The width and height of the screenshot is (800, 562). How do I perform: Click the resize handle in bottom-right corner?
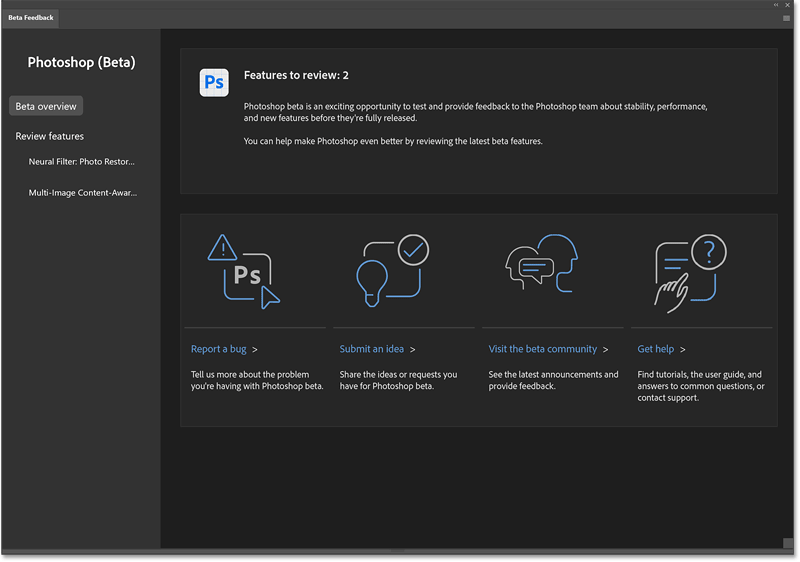pyautogui.click(x=788, y=543)
